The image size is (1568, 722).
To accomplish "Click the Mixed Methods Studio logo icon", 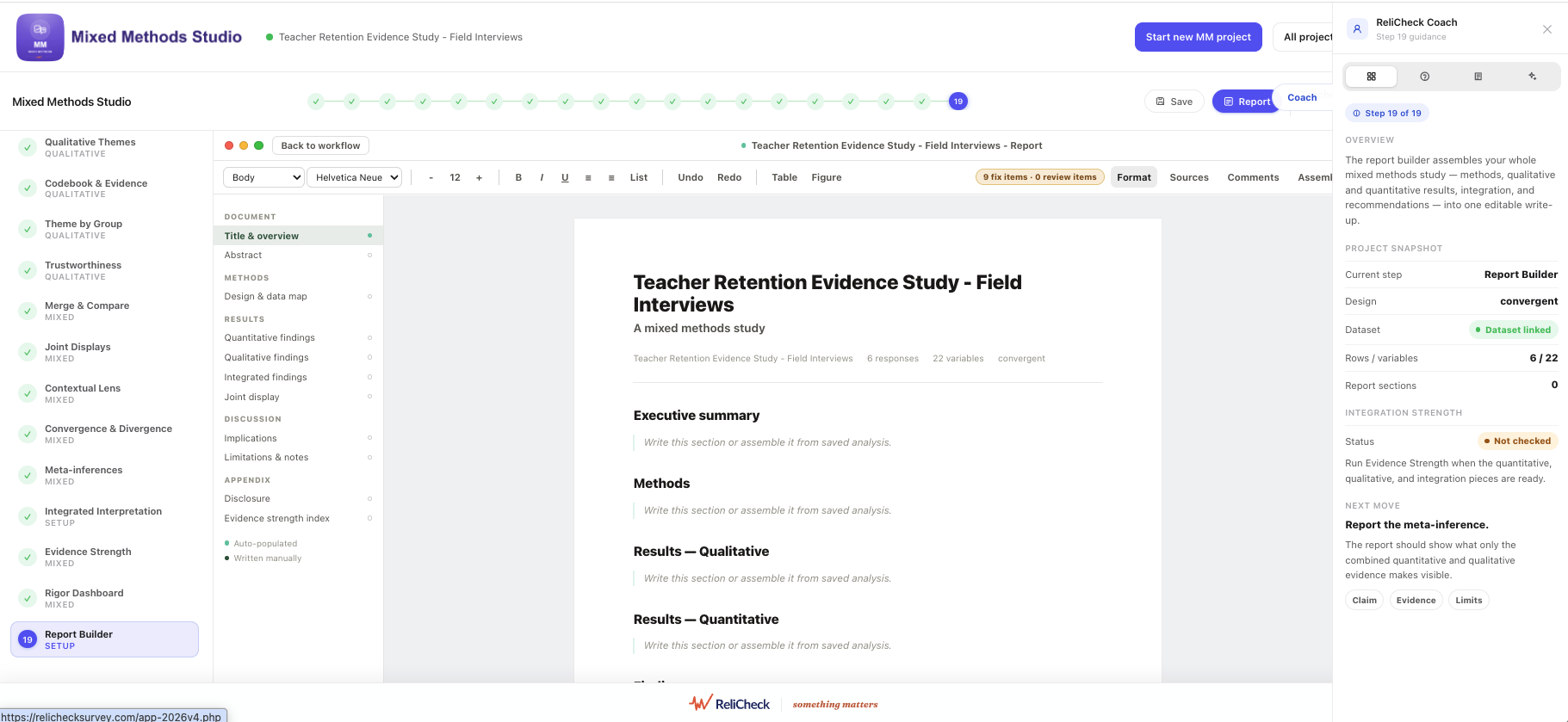I will (40, 37).
